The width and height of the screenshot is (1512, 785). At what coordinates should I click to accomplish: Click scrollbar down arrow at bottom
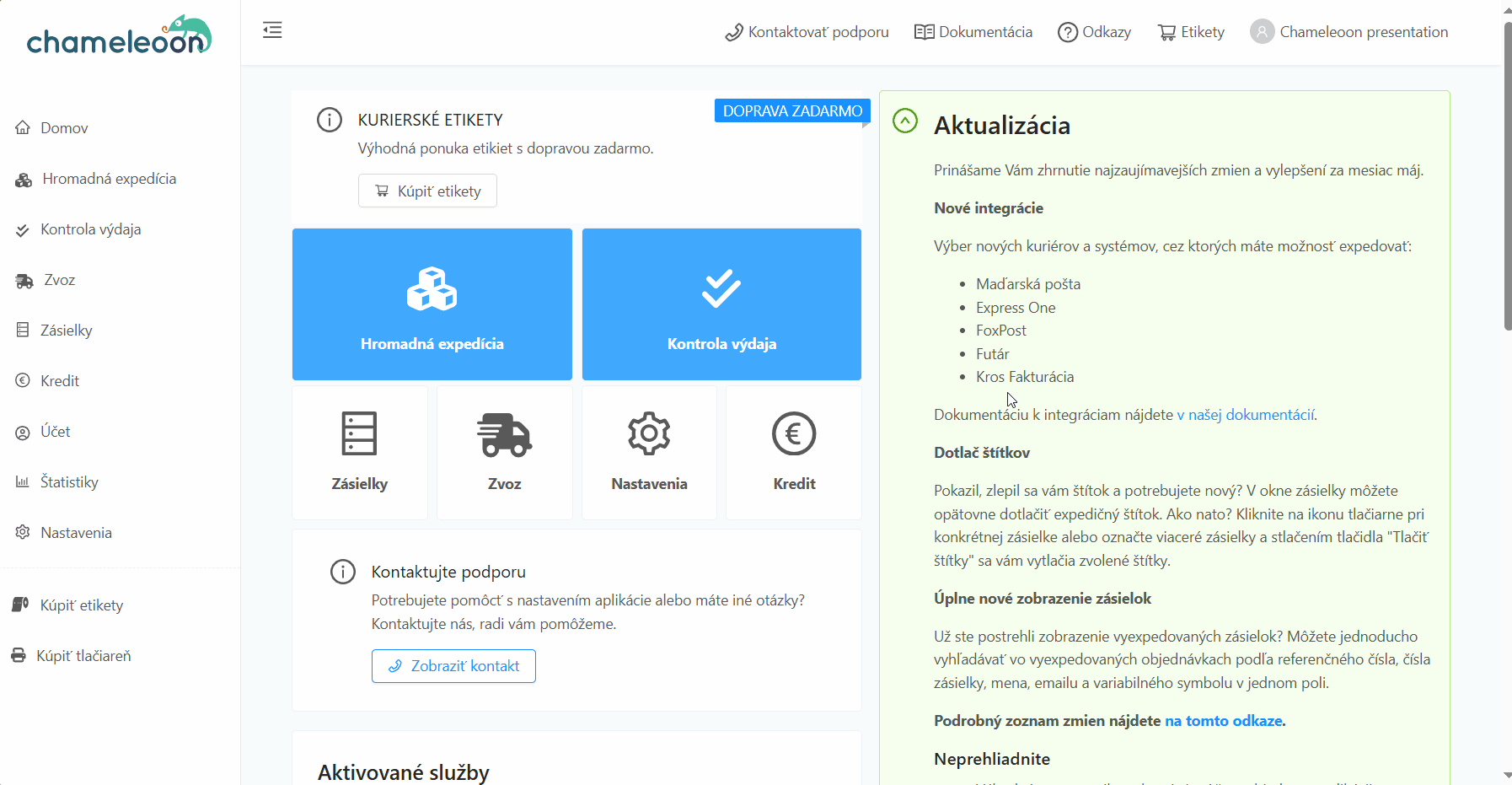click(x=1507, y=775)
